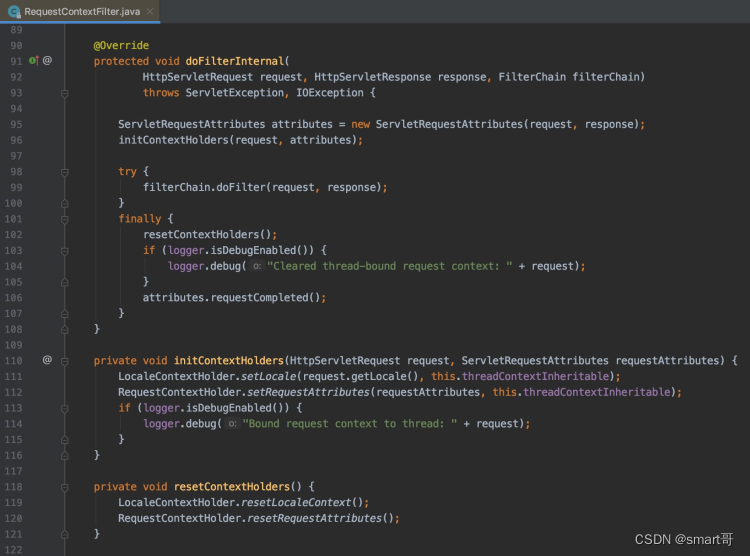Click the overrides-method gutter icon on line 91
750x556 pixels.
point(33,61)
